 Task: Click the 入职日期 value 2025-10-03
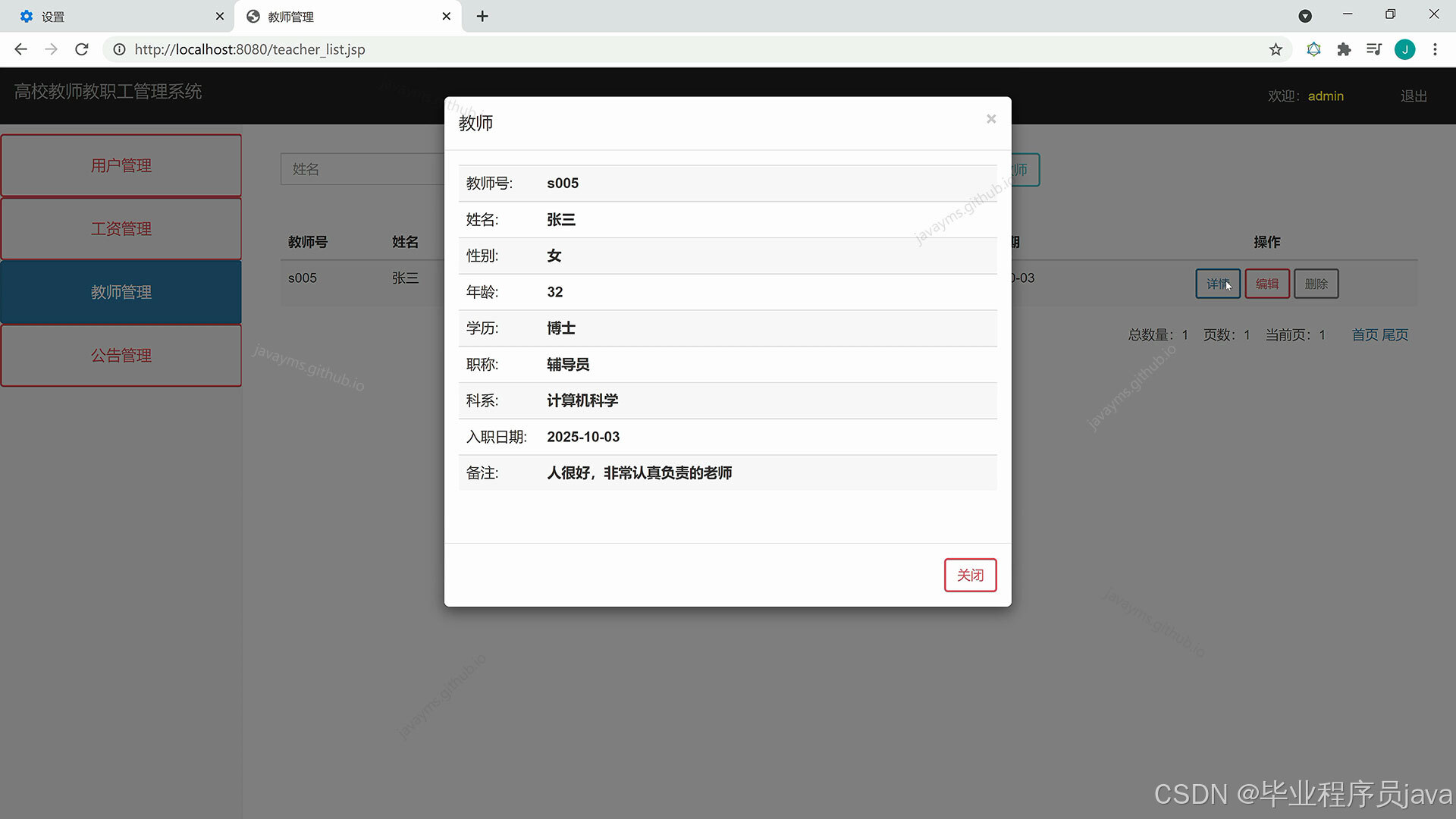pyautogui.click(x=583, y=437)
